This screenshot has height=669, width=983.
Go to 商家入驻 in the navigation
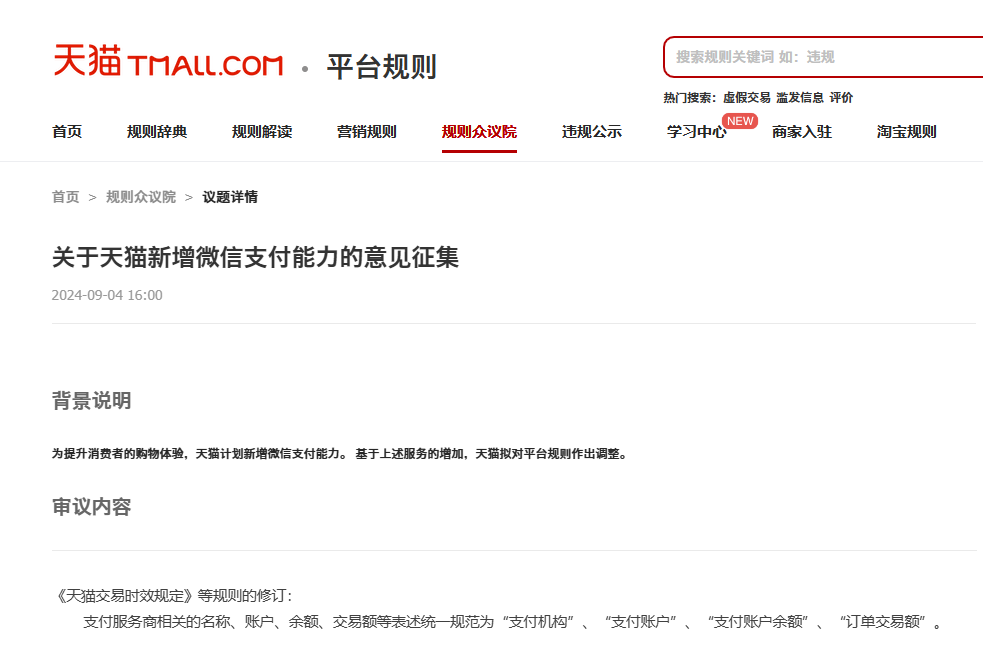tap(802, 132)
